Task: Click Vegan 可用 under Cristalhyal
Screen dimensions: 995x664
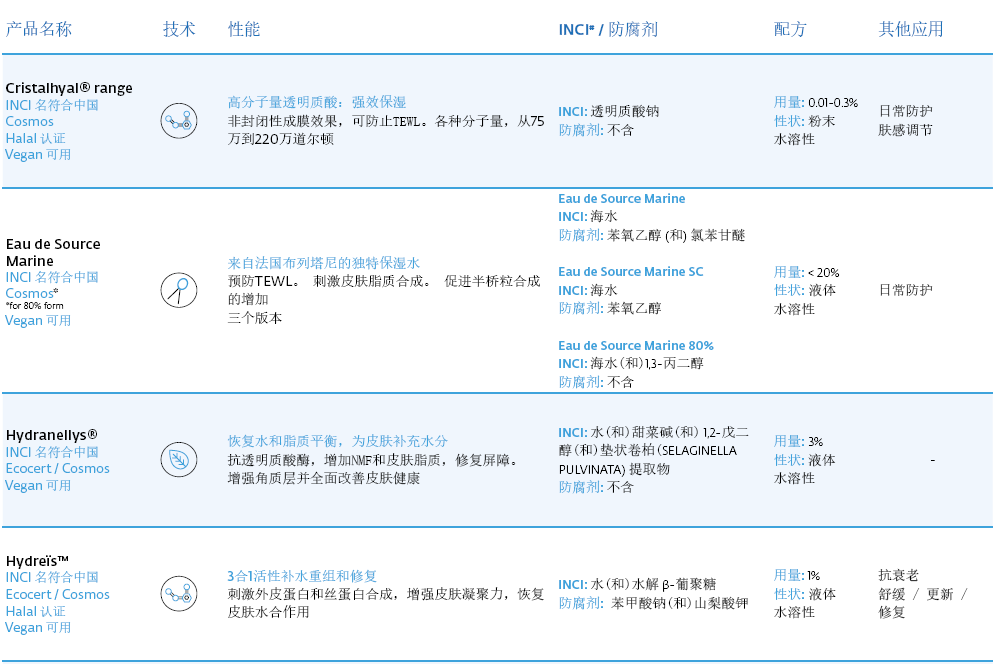Action: coord(38,154)
